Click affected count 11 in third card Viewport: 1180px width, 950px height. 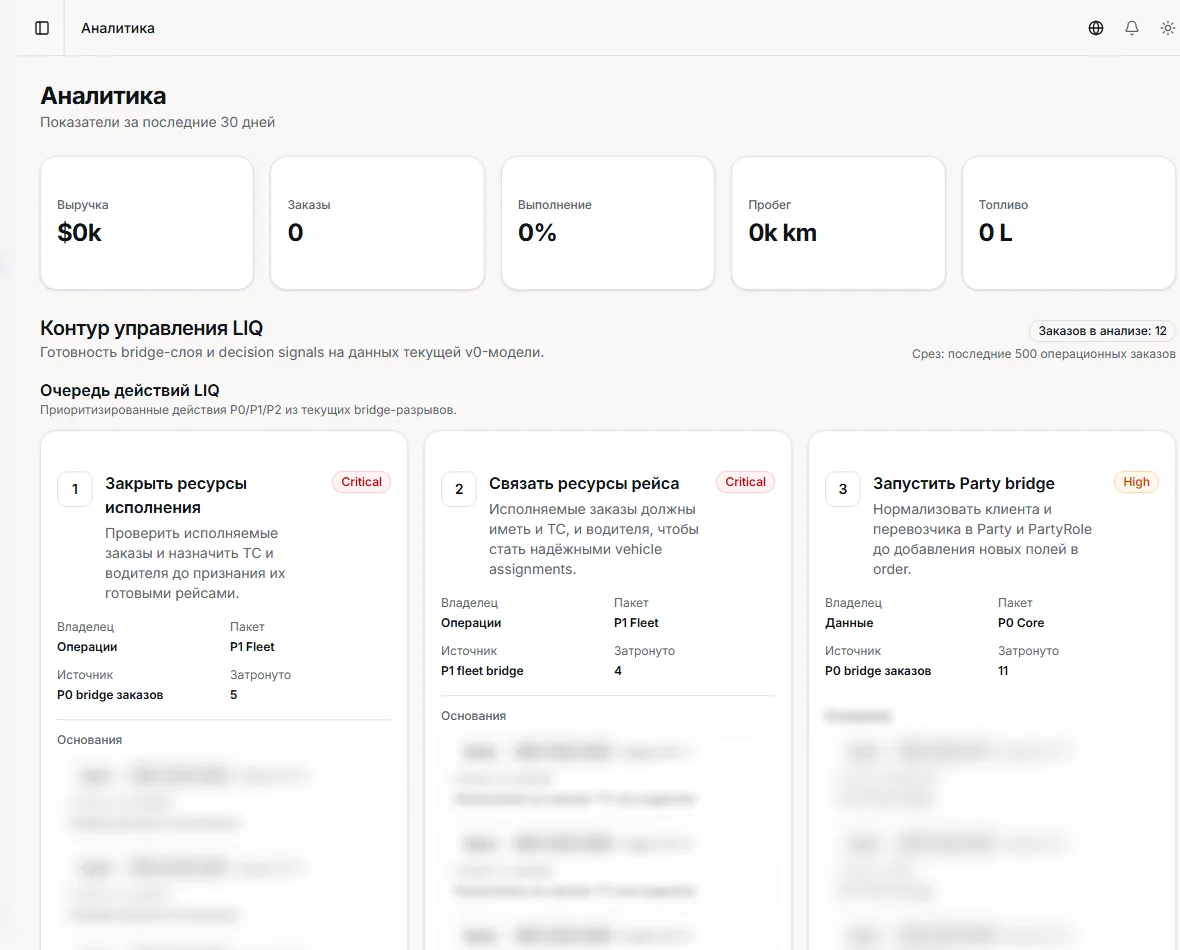click(x=1002, y=671)
